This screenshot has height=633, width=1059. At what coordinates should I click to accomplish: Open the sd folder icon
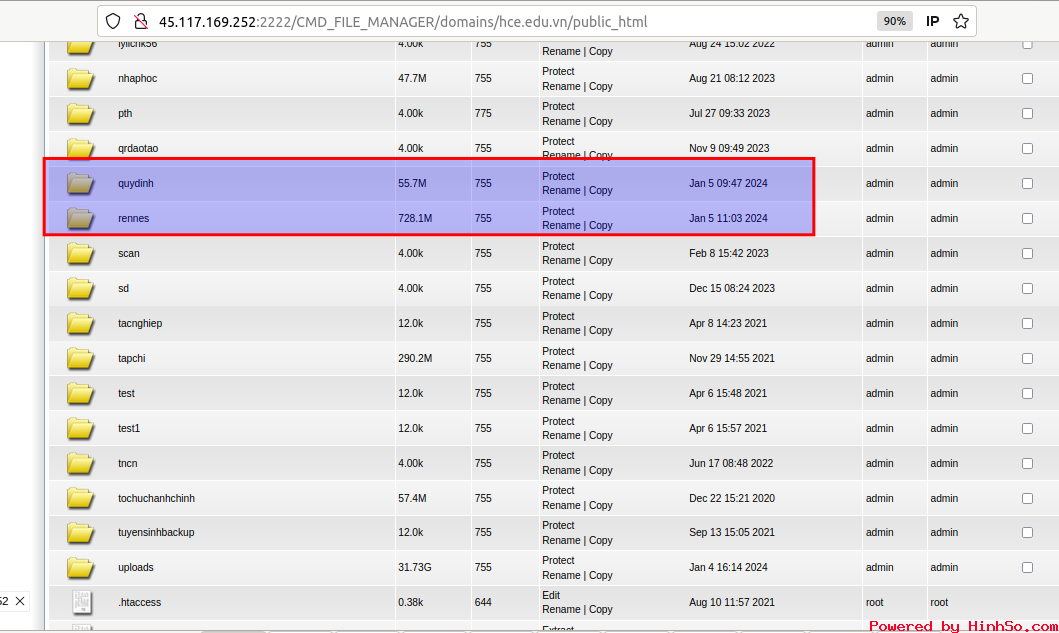[x=80, y=288]
